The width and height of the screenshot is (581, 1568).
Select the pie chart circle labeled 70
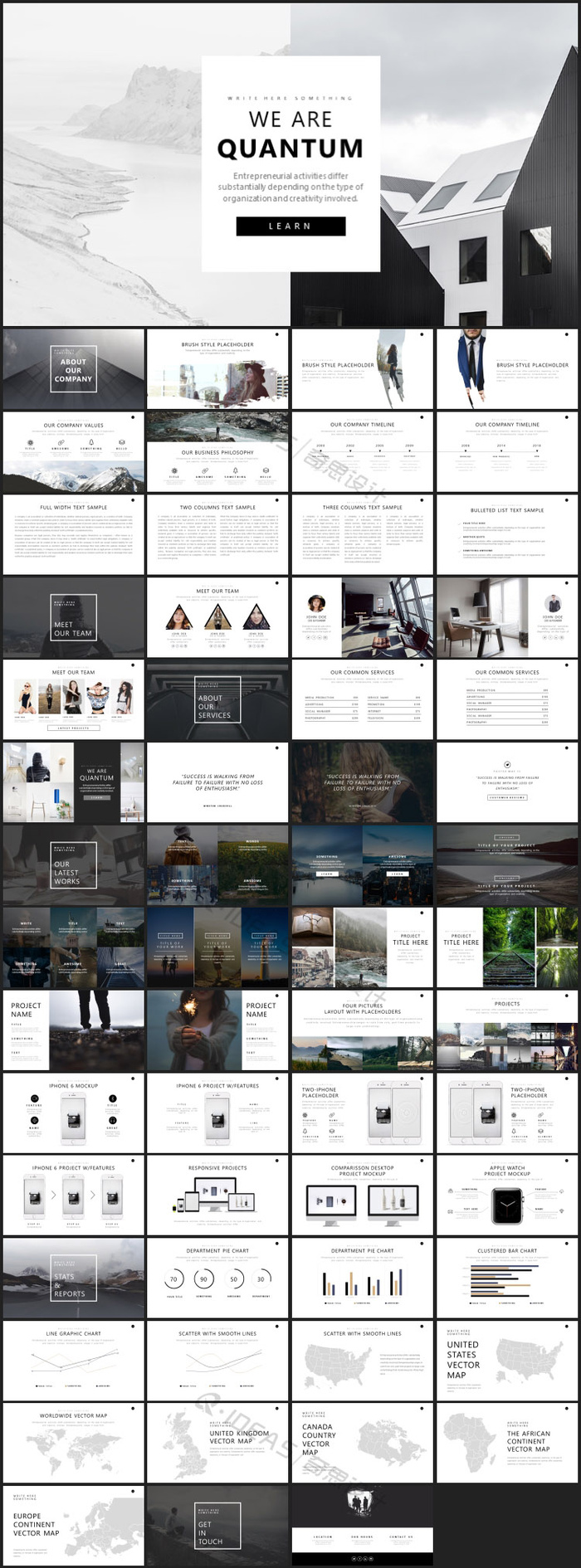pyautogui.click(x=173, y=1279)
